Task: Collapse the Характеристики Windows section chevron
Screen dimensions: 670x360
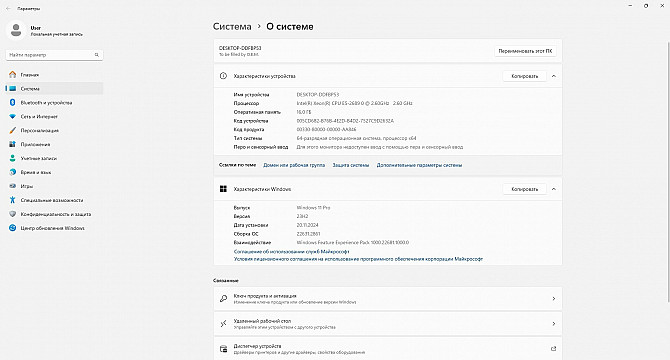Action: (554, 189)
